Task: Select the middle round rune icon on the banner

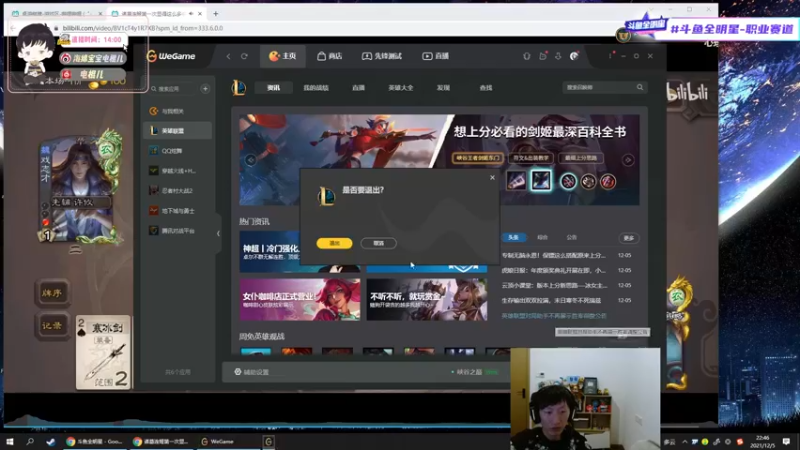Action: click(588, 181)
